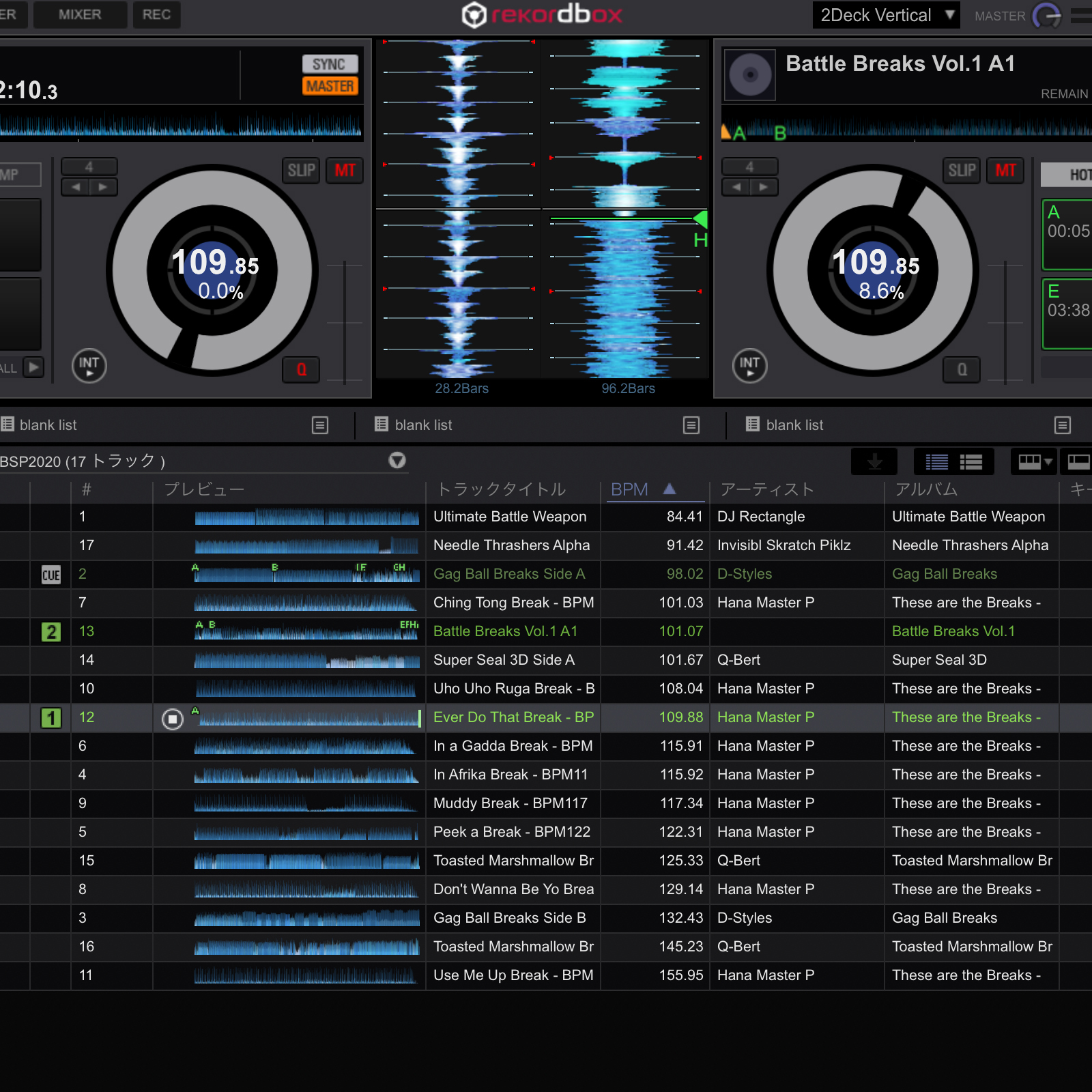Viewport: 1092px width, 1092px height.
Task: Click the download arrow icon above track list
Action: coord(874,462)
